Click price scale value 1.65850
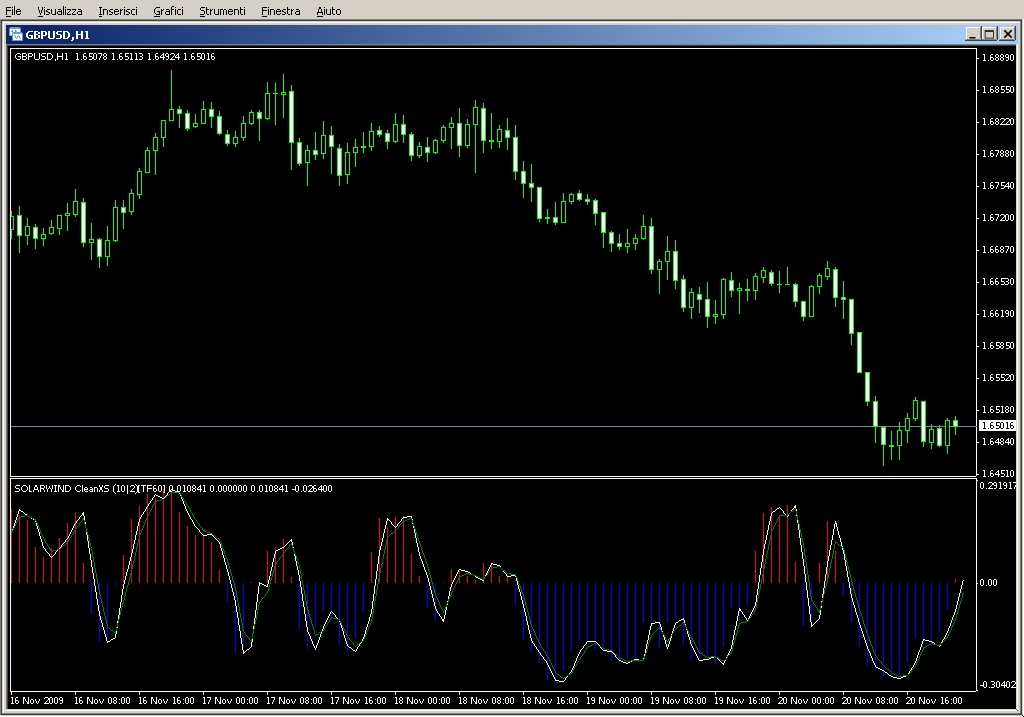 (999, 345)
